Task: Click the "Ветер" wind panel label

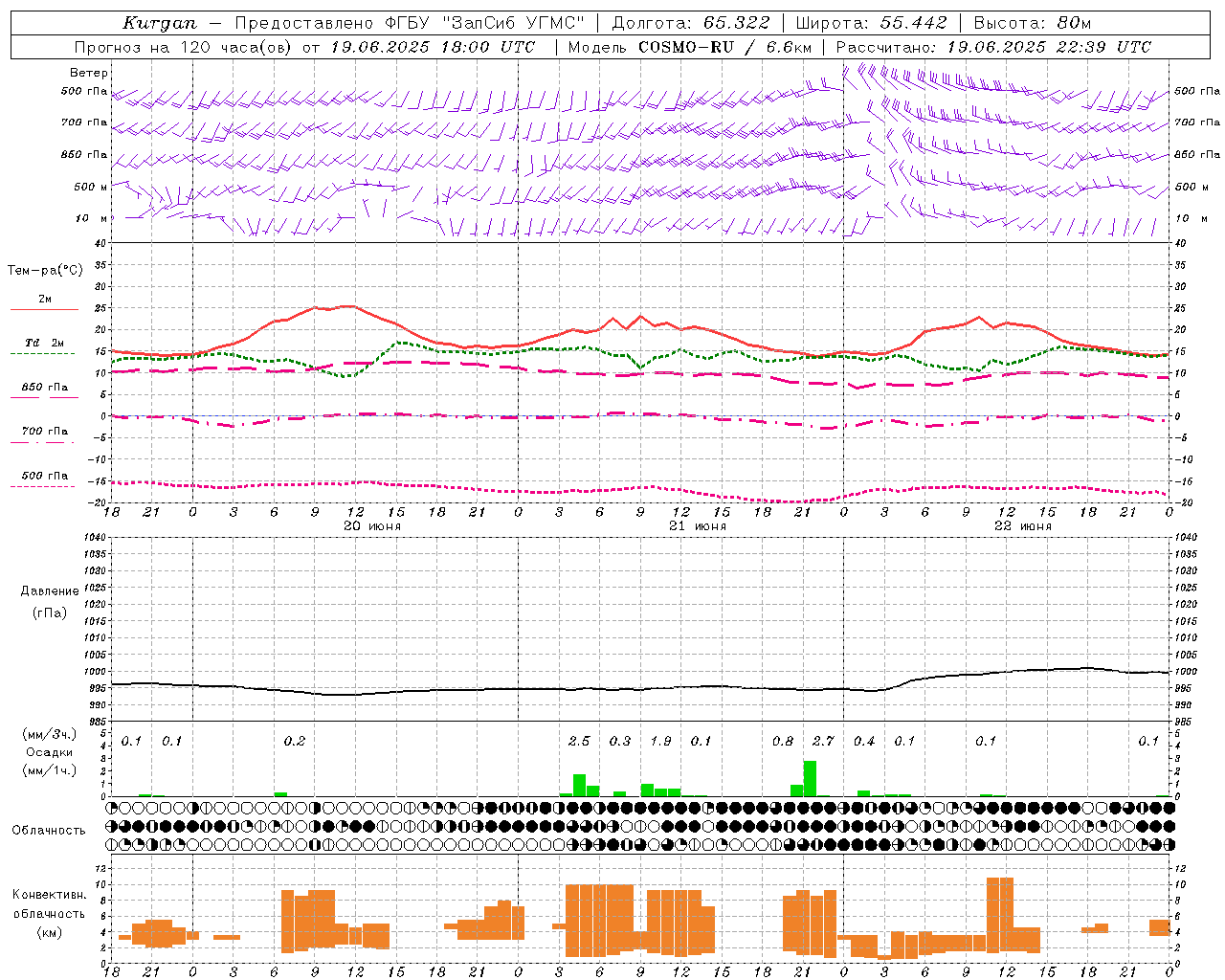Action: (x=89, y=73)
